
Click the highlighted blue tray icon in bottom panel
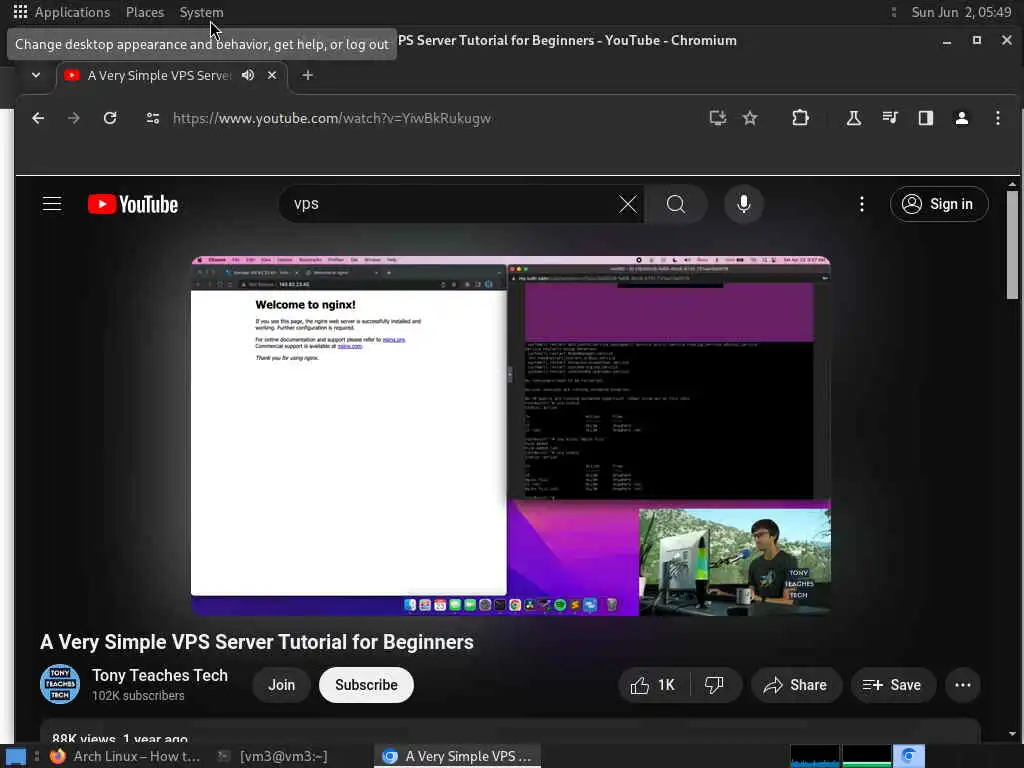908,756
